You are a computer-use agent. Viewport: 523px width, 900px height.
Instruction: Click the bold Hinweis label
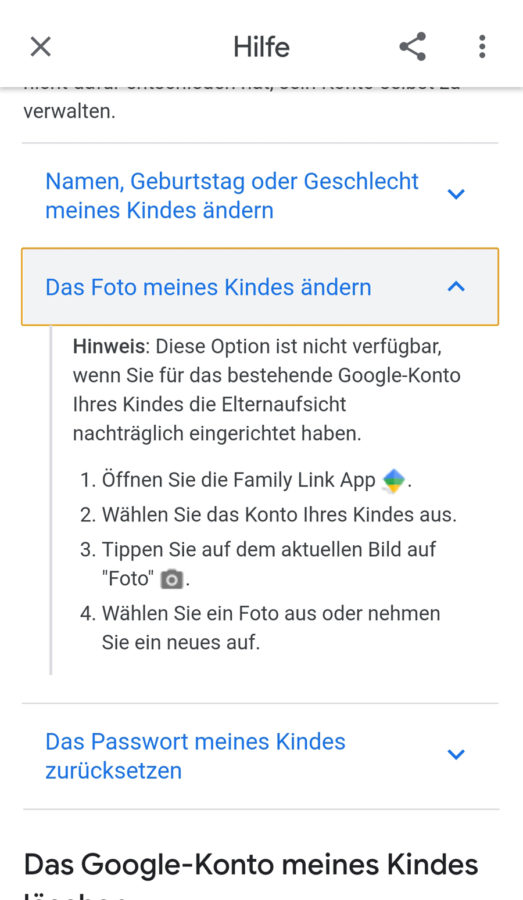pos(108,347)
